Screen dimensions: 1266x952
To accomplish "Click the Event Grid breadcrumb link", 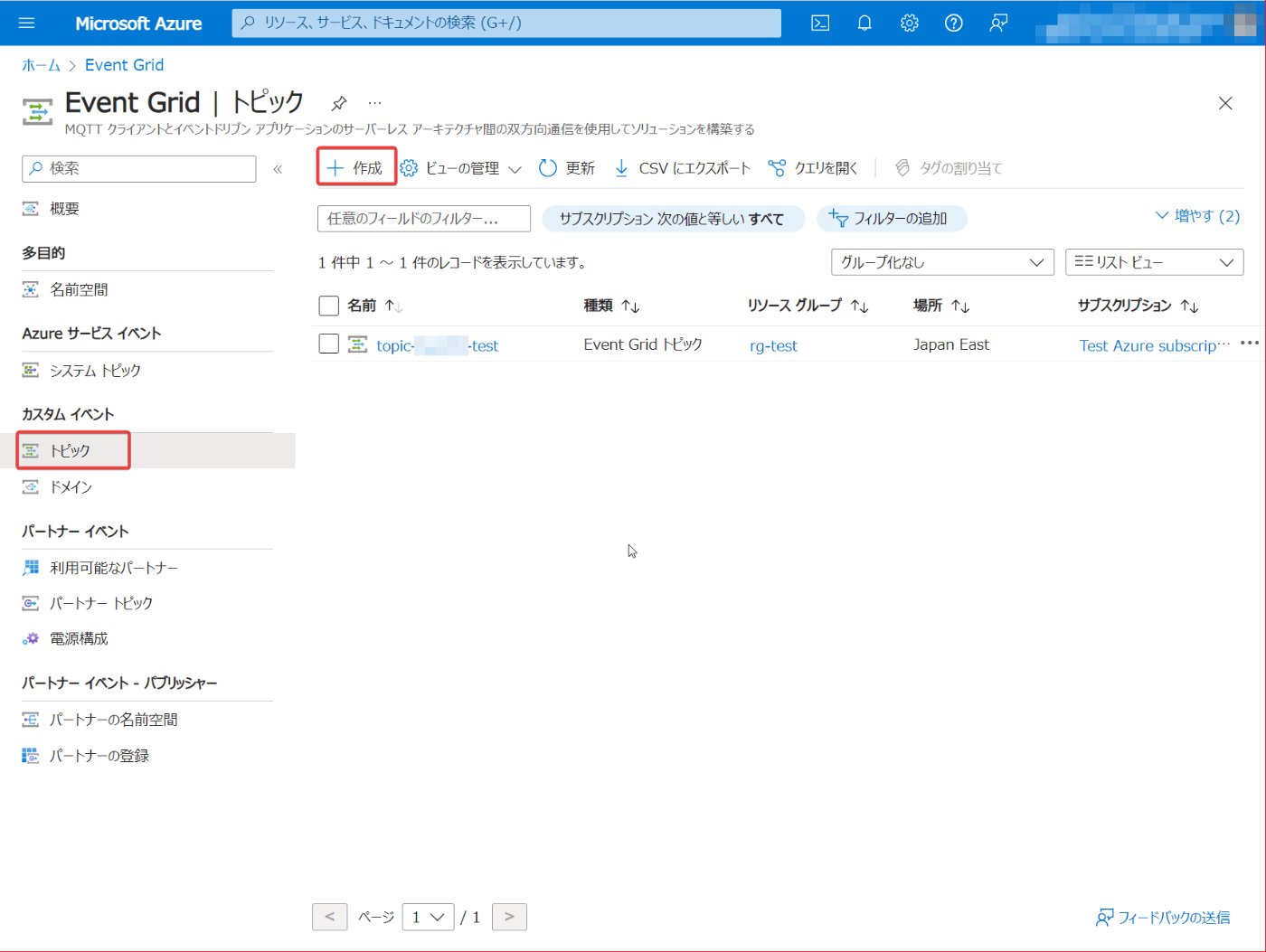I will tap(124, 65).
